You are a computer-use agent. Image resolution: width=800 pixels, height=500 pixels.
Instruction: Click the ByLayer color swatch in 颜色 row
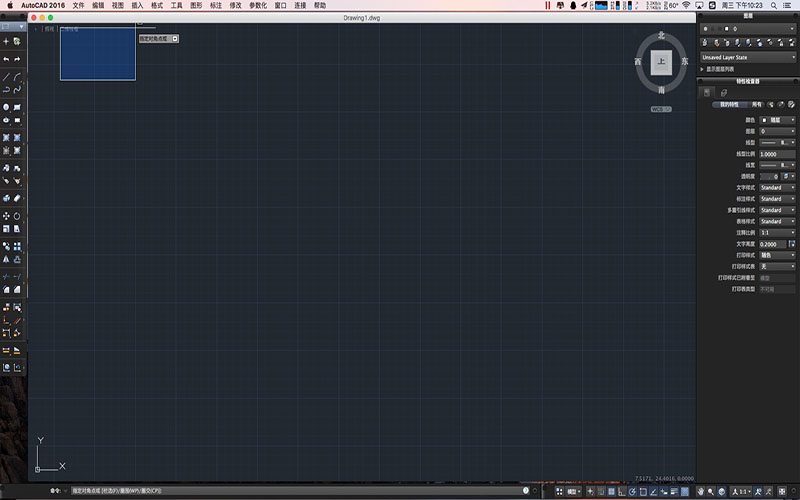(x=764, y=120)
